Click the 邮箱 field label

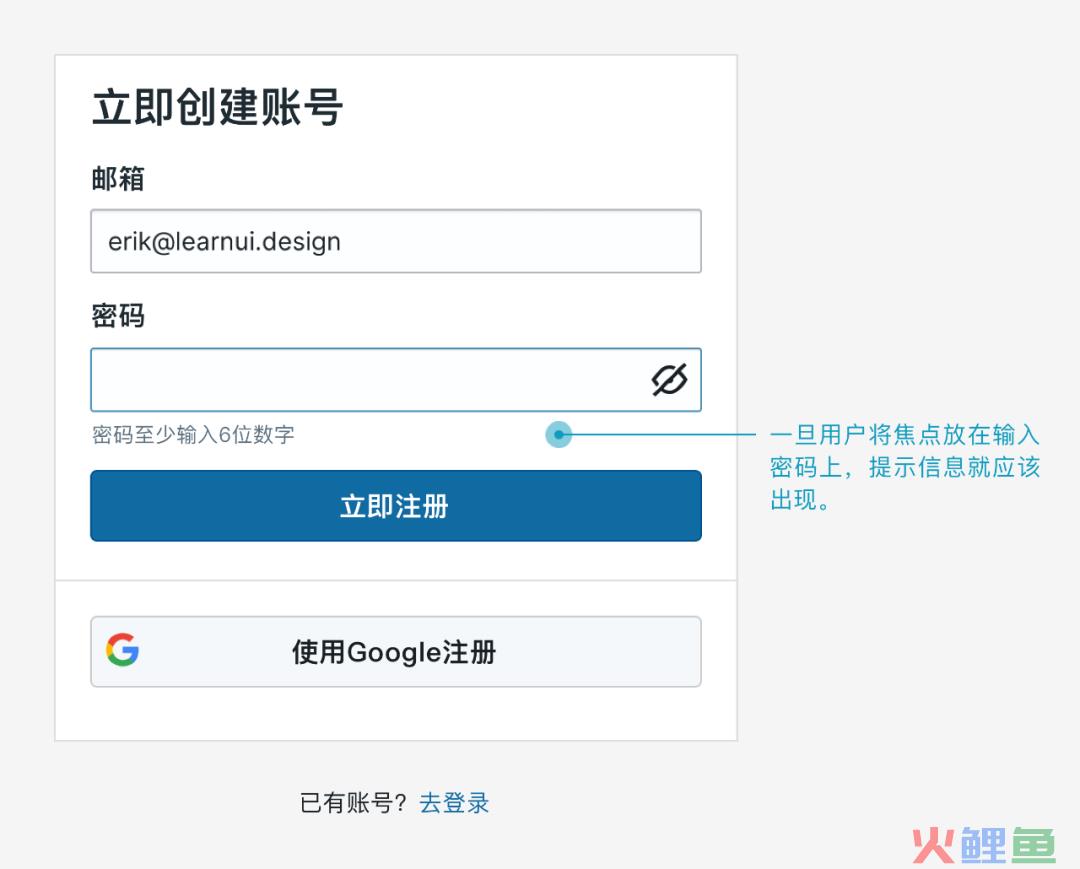tap(118, 179)
